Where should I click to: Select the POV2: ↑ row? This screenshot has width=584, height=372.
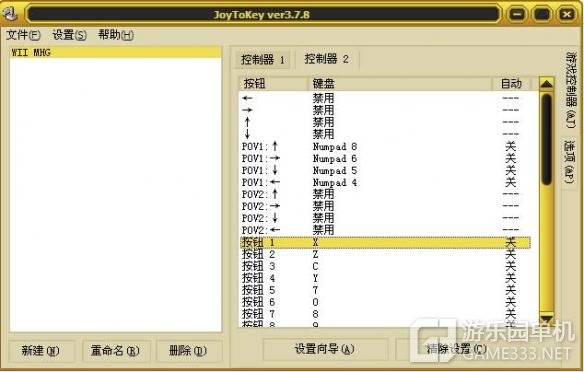(x=385, y=194)
